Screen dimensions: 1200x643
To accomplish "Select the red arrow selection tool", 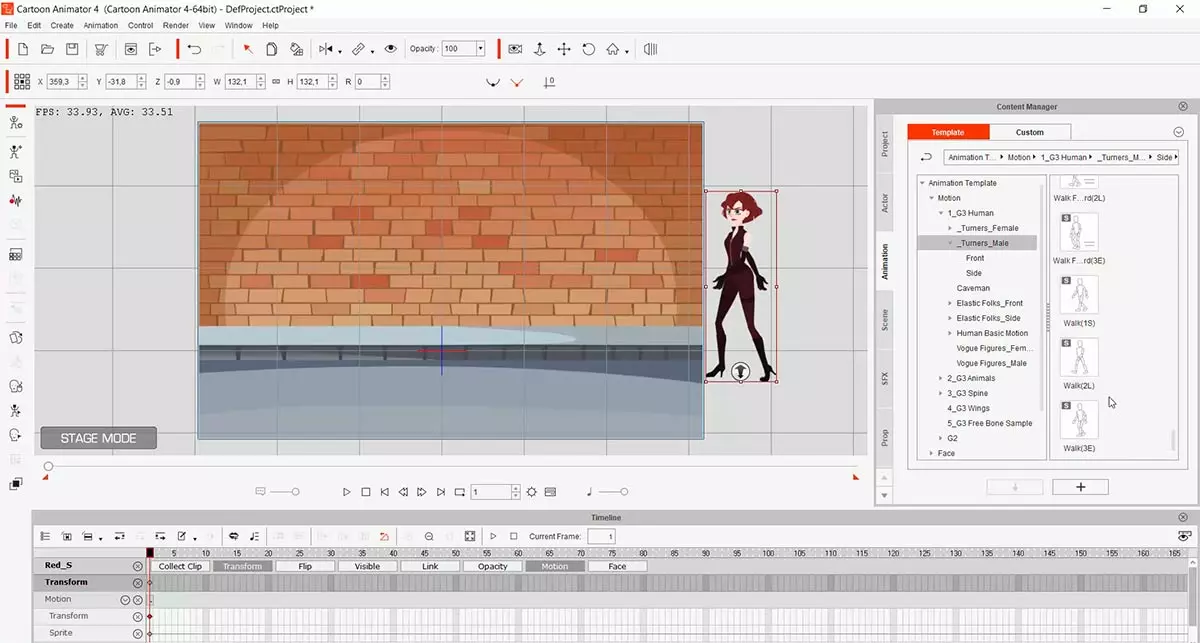I will [248, 49].
